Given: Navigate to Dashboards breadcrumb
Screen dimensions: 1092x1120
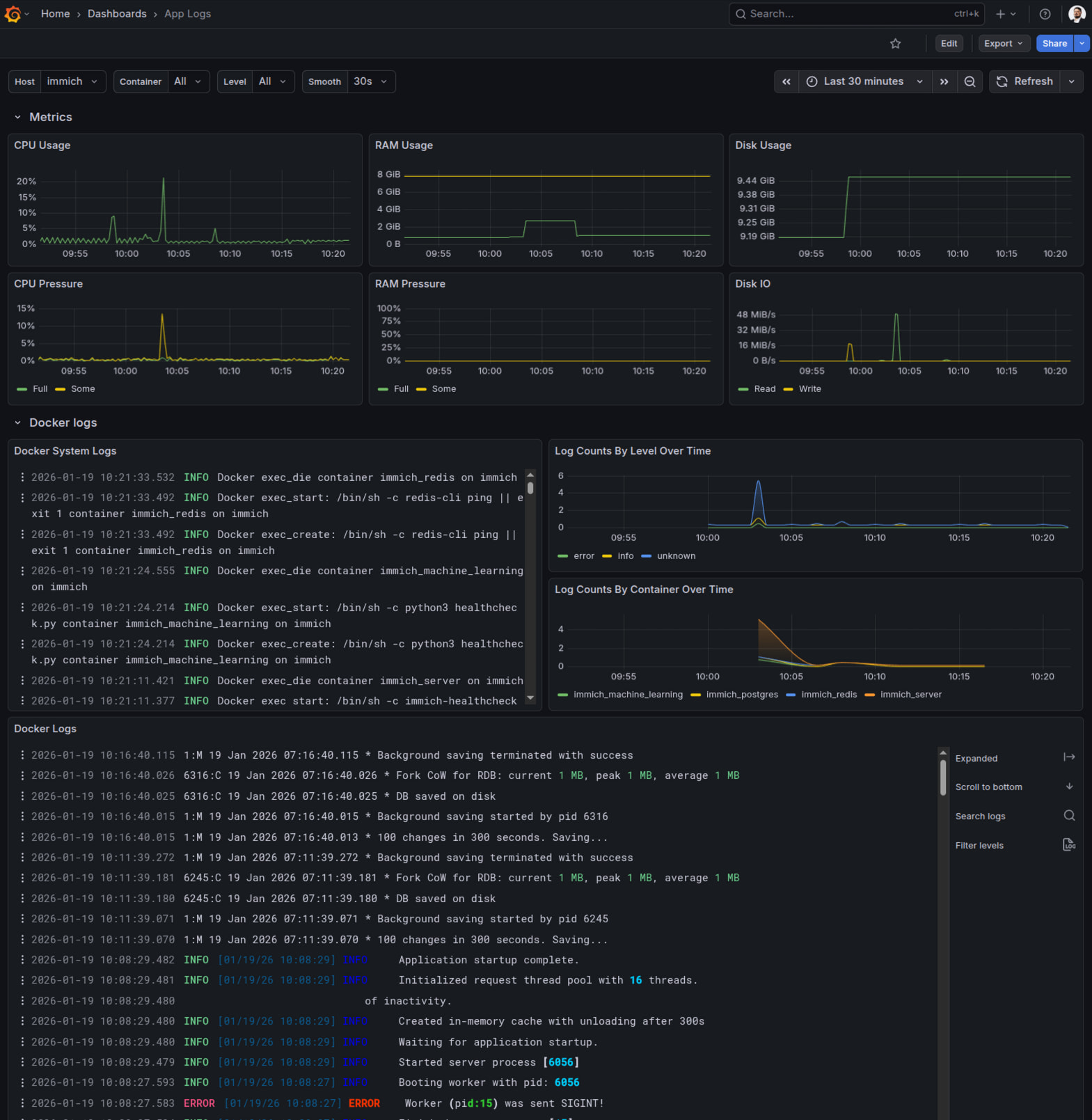Looking at the screenshot, I should click(117, 14).
